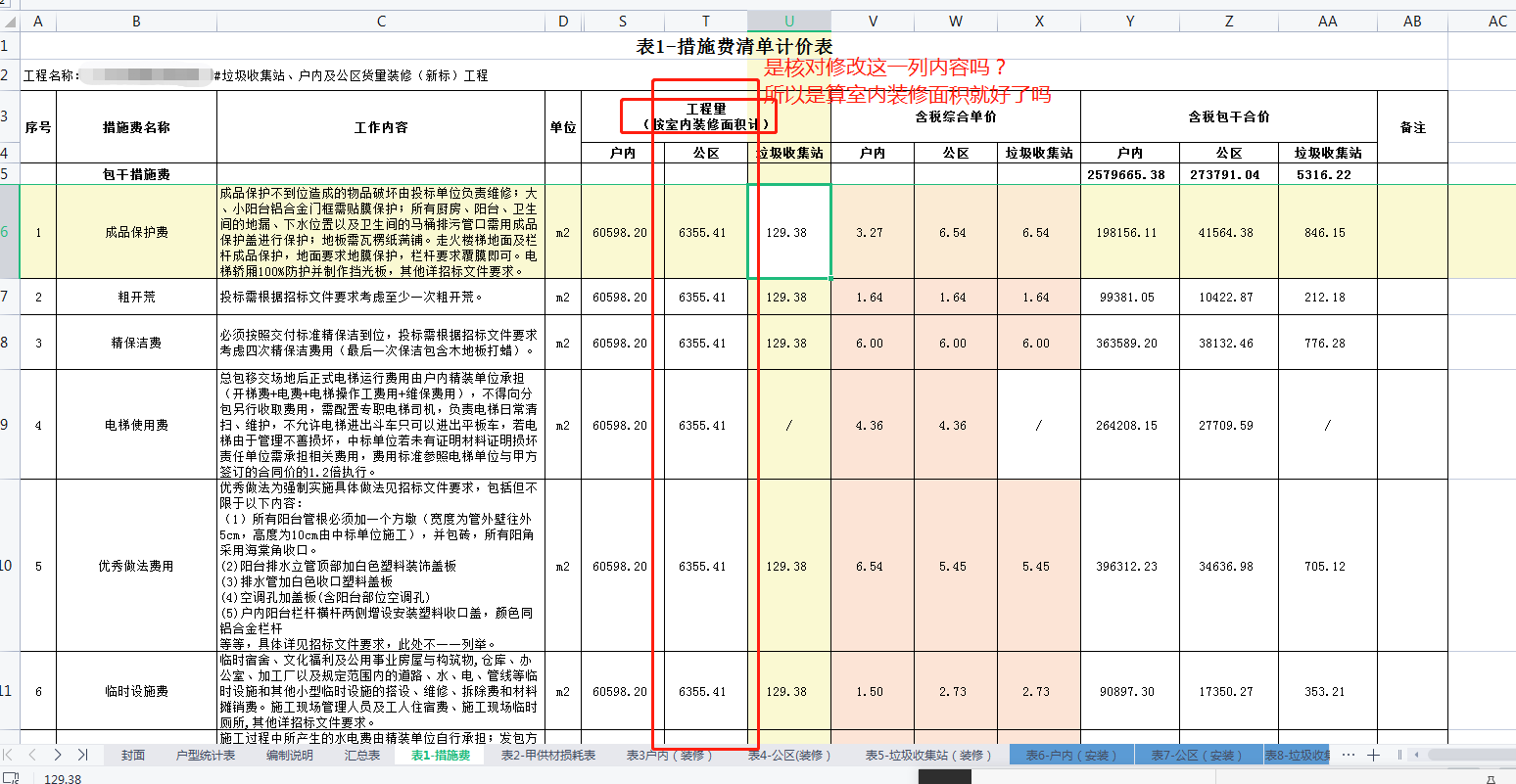1516x784 pixels.
Task: Select the cell with value 264208.15
Action: pos(1130,425)
